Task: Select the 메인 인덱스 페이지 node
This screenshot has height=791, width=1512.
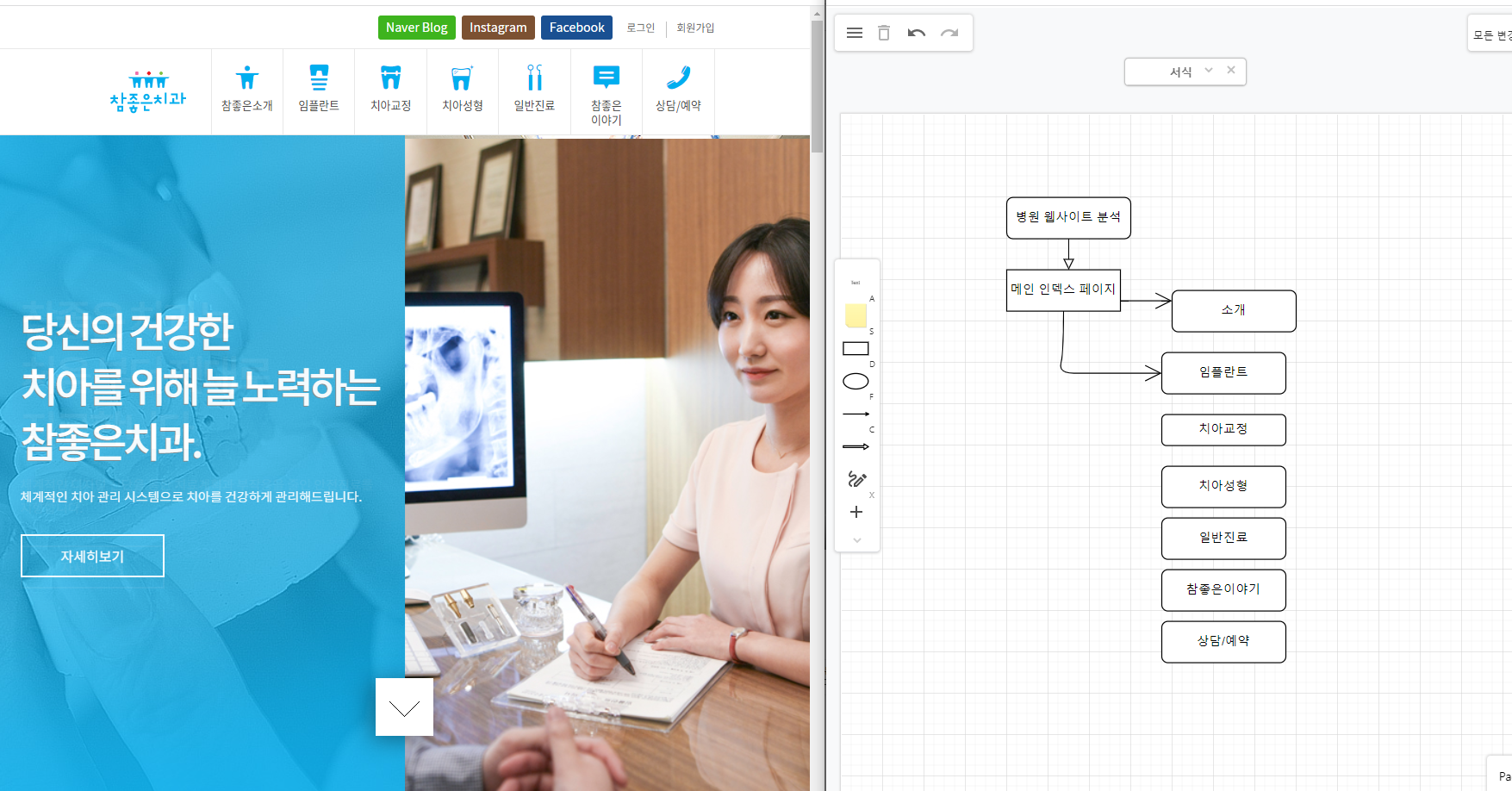Action: coord(1063,290)
